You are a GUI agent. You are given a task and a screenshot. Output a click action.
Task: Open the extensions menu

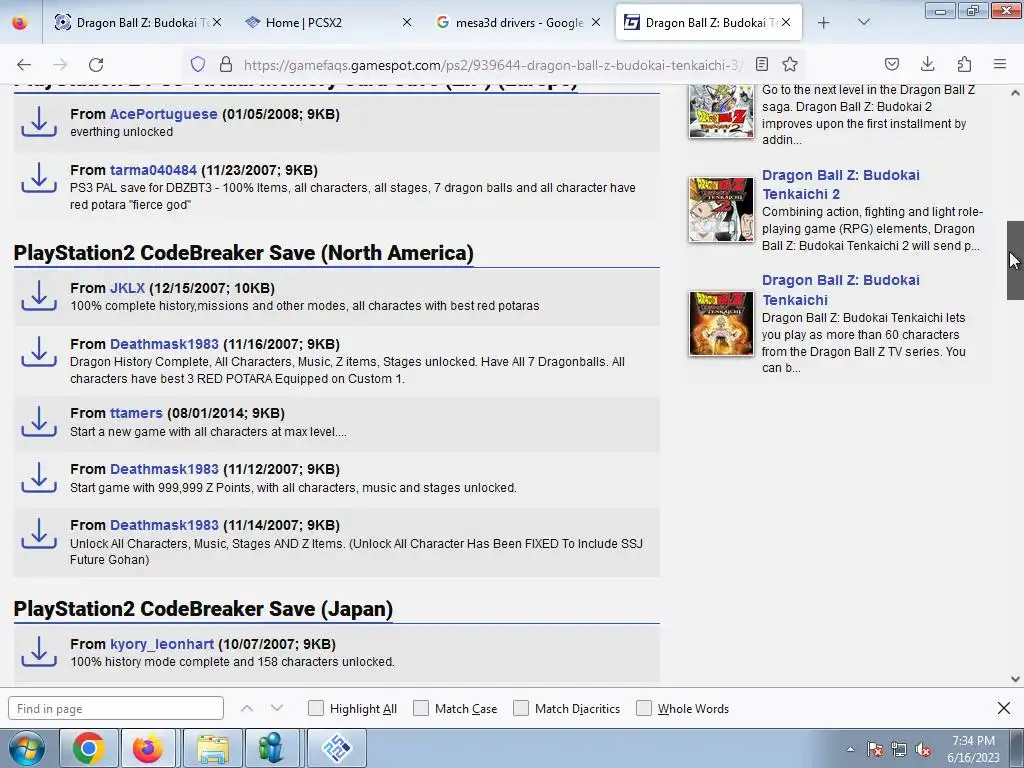964,64
